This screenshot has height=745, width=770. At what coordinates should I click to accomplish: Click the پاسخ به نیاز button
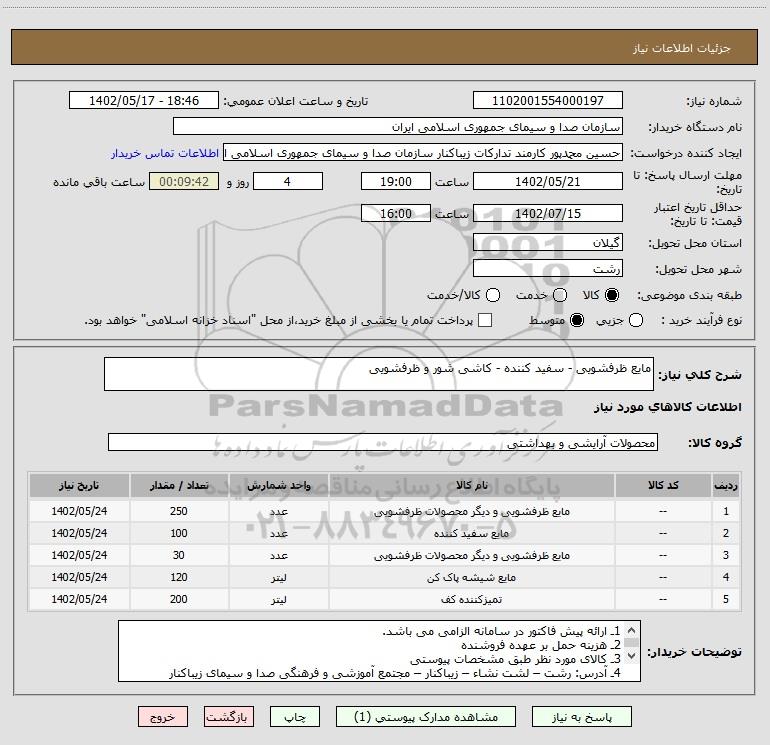tap(581, 717)
